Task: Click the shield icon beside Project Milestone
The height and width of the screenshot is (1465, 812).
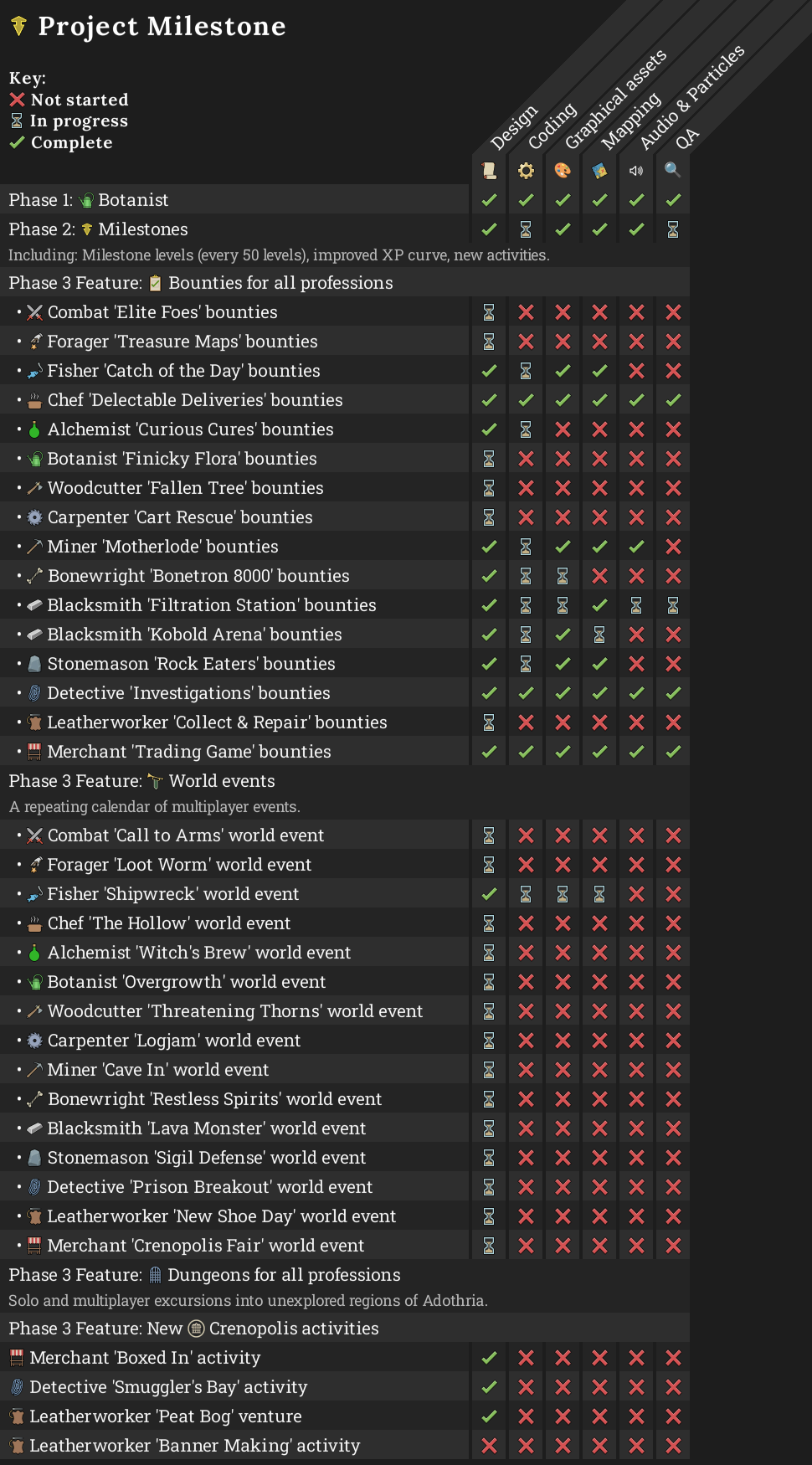Action: point(18,27)
